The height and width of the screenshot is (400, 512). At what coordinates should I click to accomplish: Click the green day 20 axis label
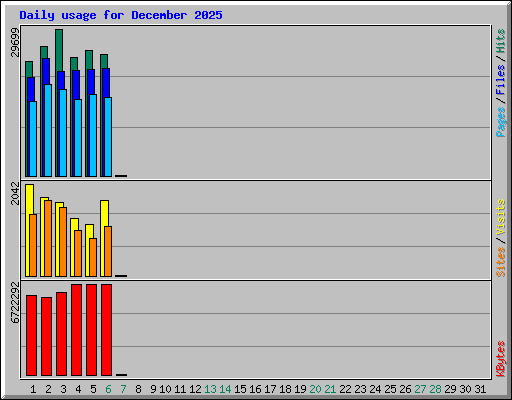point(315,389)
